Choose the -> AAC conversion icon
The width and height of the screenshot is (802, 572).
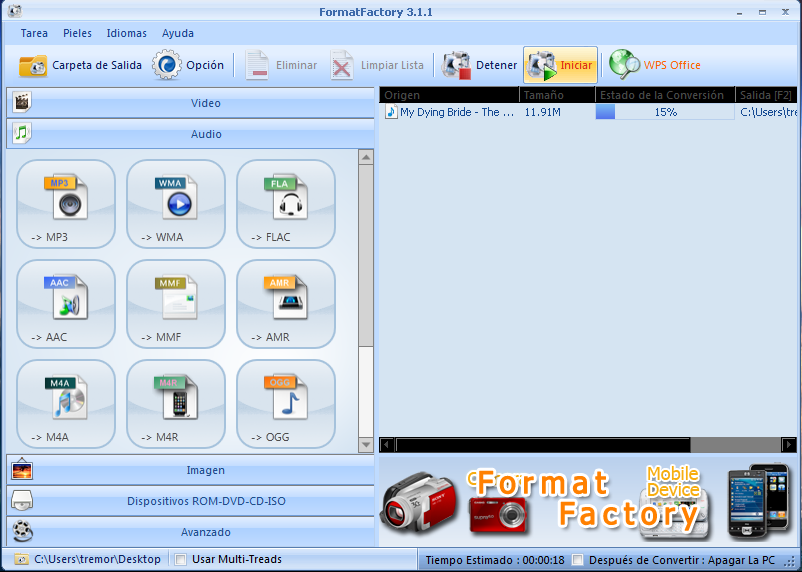tap(66, 304)
